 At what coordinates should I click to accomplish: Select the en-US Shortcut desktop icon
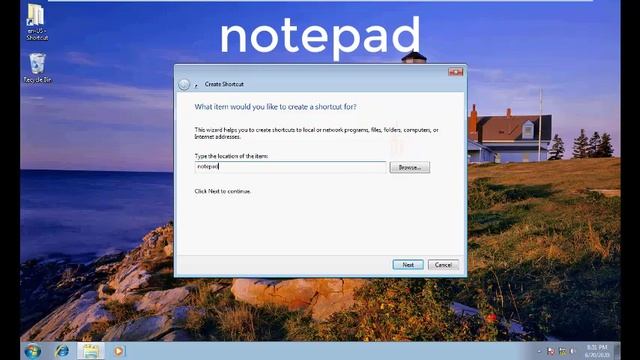[x=37, y=22]
